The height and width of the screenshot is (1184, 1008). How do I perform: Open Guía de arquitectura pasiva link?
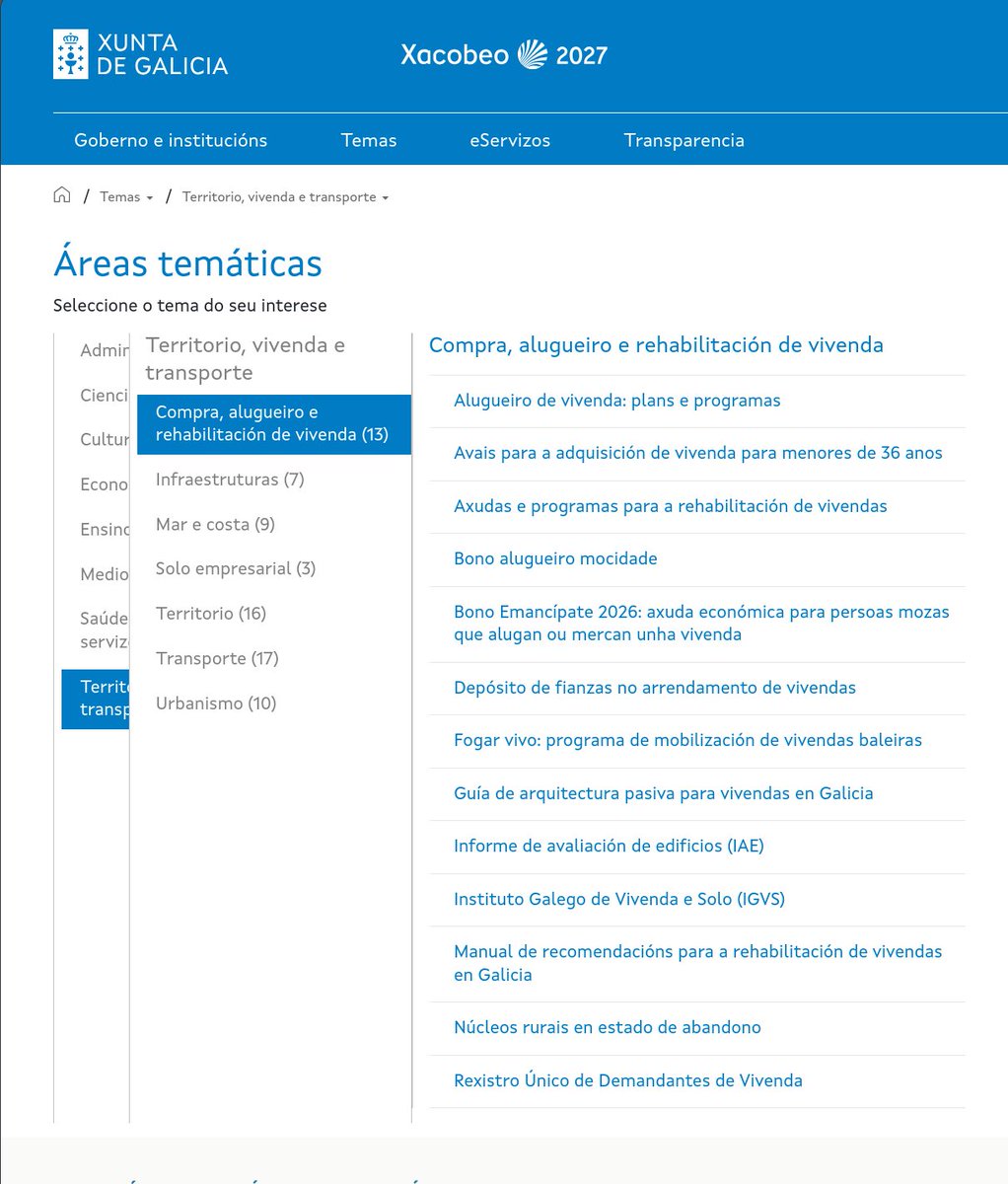pyautogui.click(x=664, y=793)
